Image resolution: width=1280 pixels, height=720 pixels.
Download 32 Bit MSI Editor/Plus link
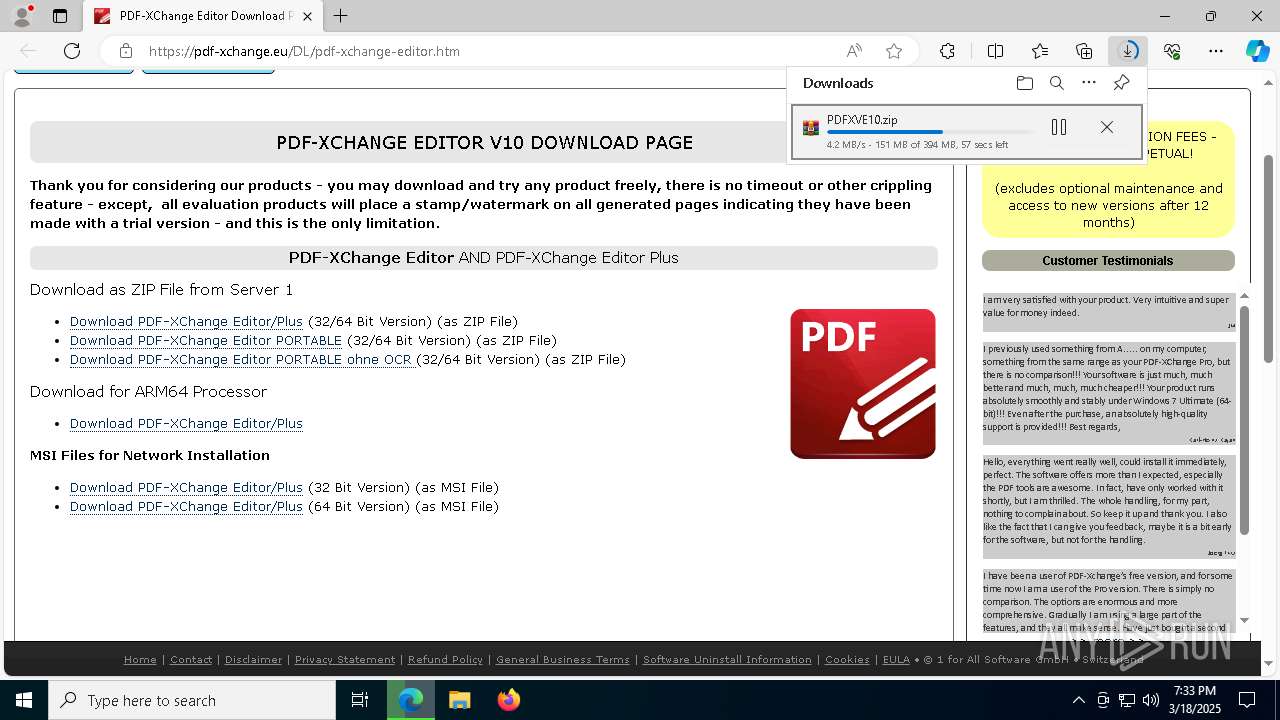click(x=186, y=487)
